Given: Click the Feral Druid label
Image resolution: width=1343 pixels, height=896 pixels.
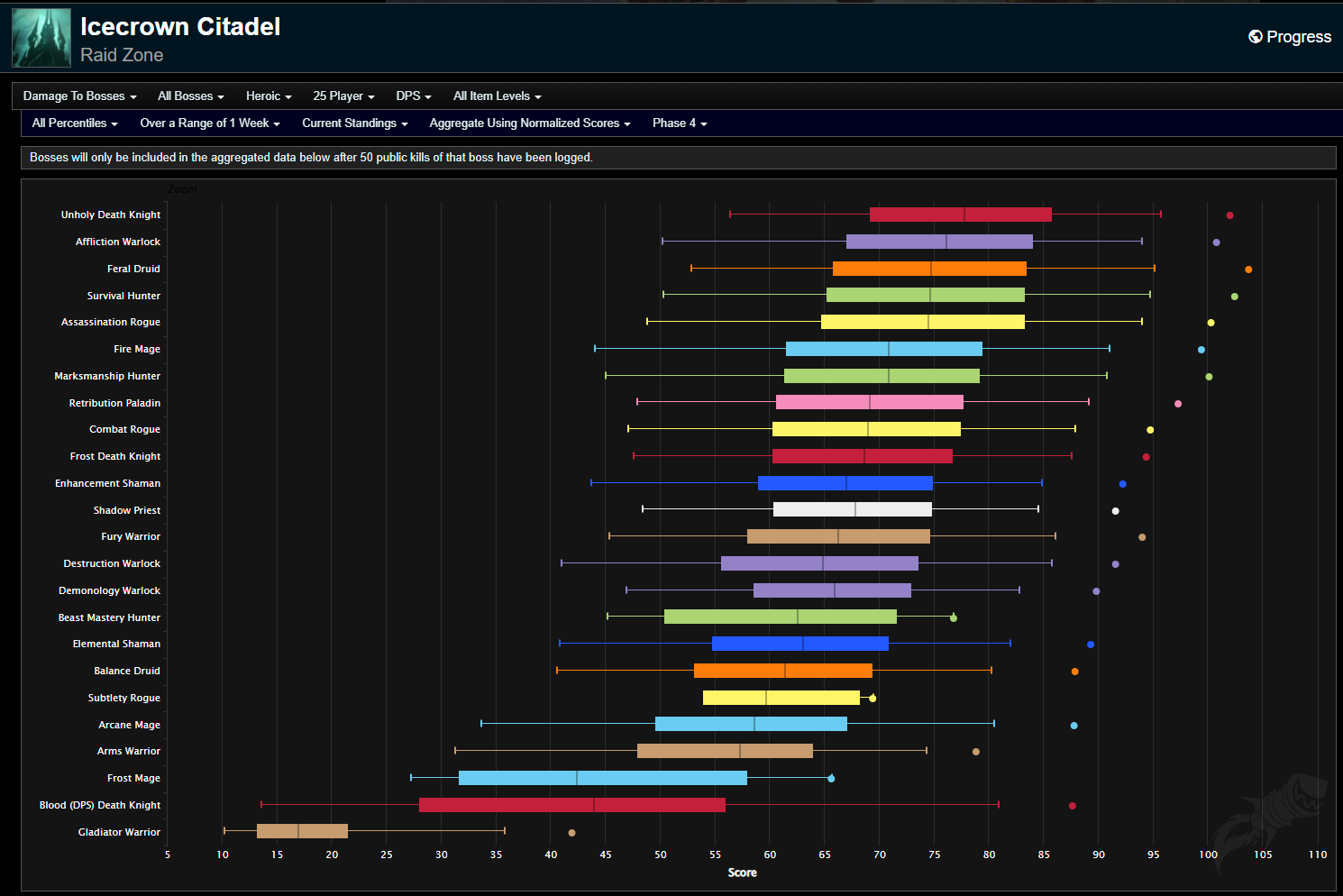Looking at the screenshot, I should click(x=133, y=269).
